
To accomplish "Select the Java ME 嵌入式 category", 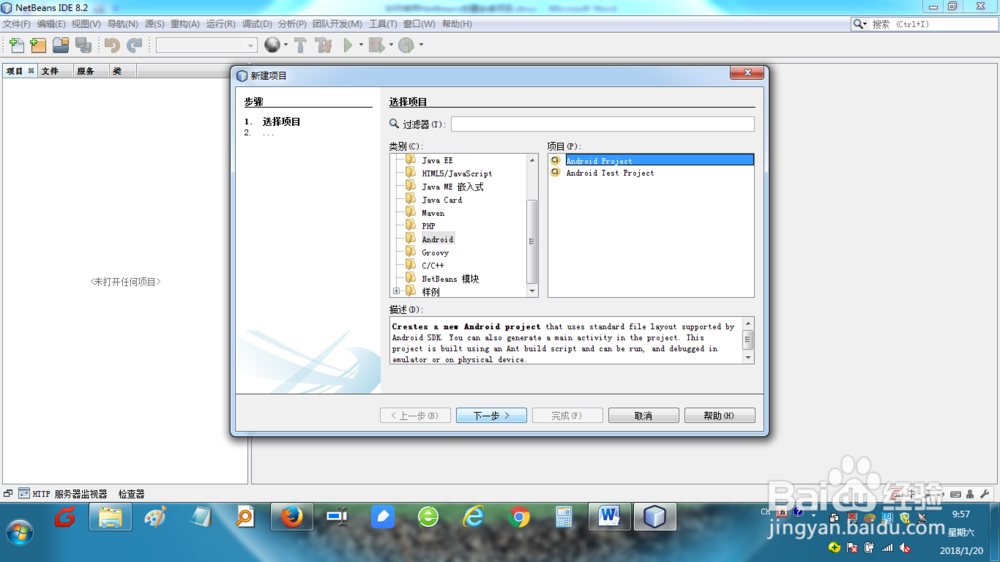I will pyautogui.click(x=452, y=187).
